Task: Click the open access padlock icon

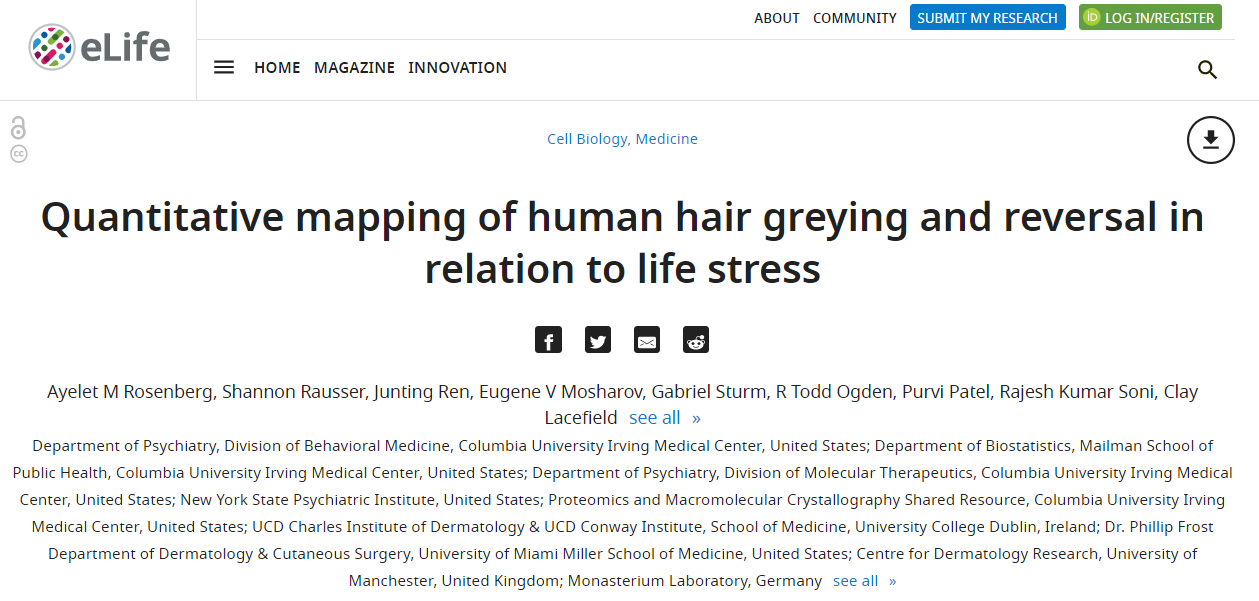Action: [18, 128]
